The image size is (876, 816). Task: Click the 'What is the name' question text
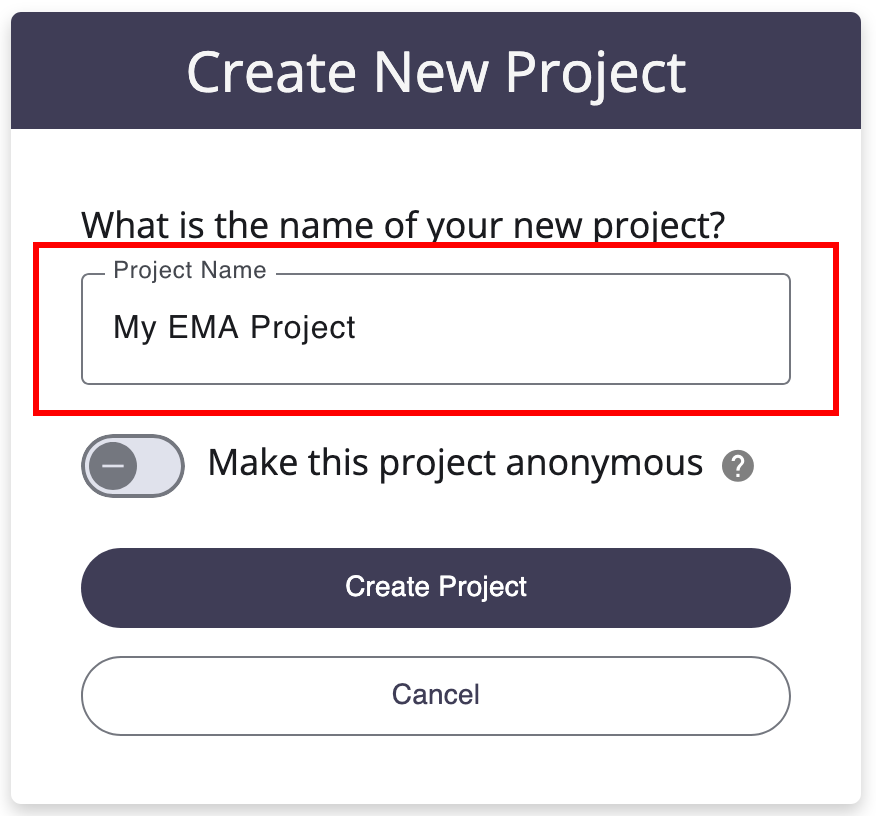click(403, 226)
